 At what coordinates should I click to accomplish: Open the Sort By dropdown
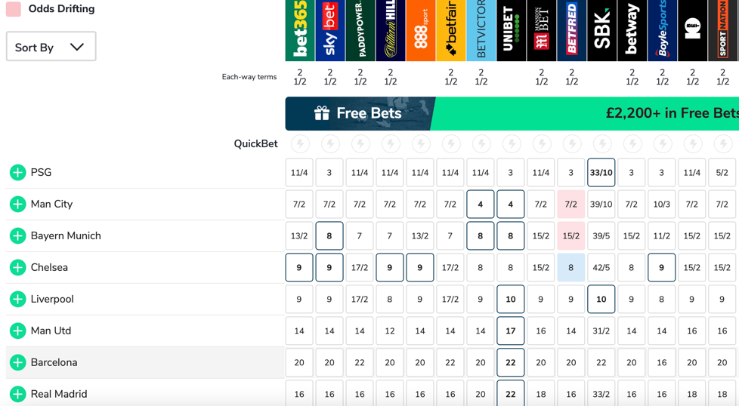pos(51,47)
